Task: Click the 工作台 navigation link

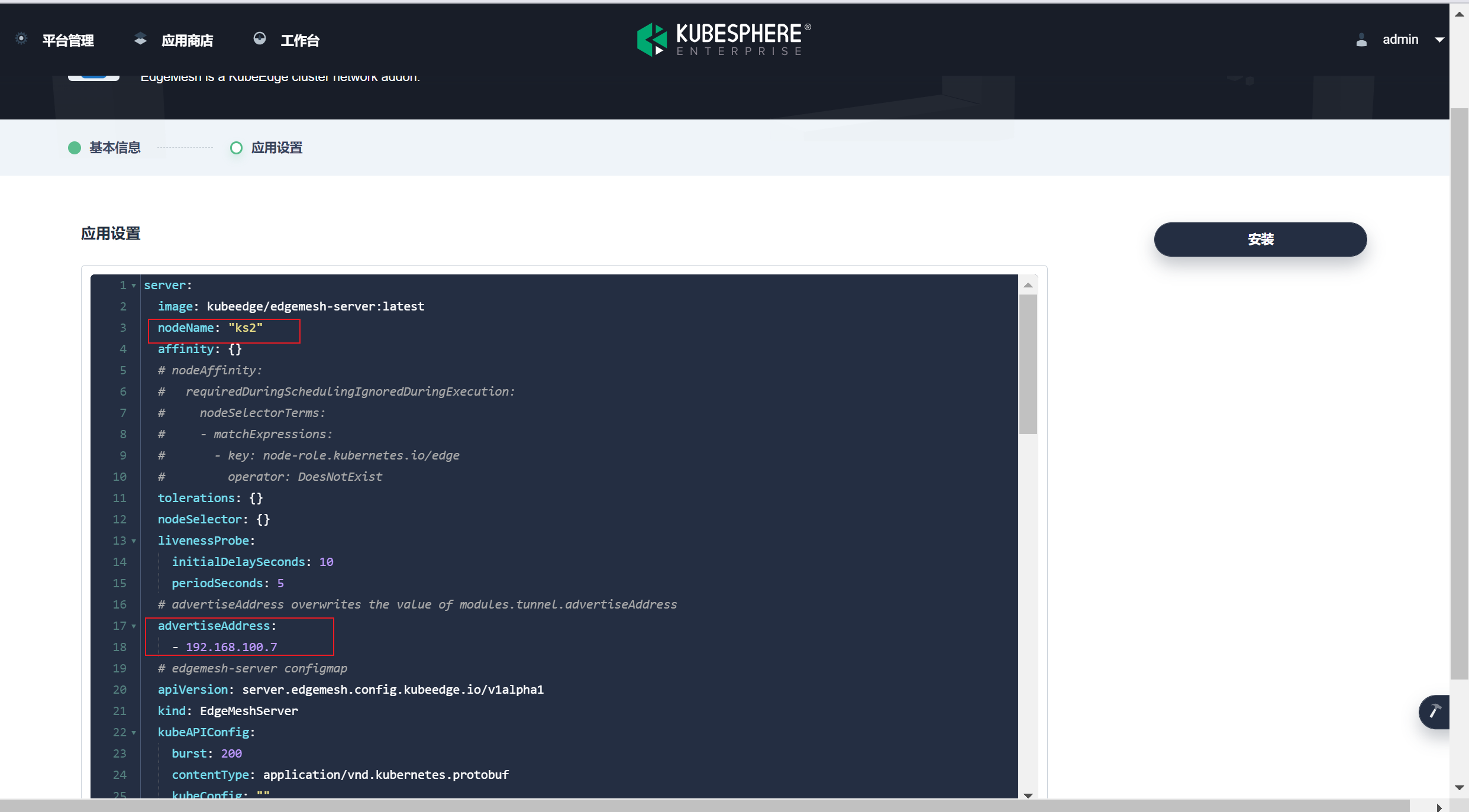Action: click(300, 40)
